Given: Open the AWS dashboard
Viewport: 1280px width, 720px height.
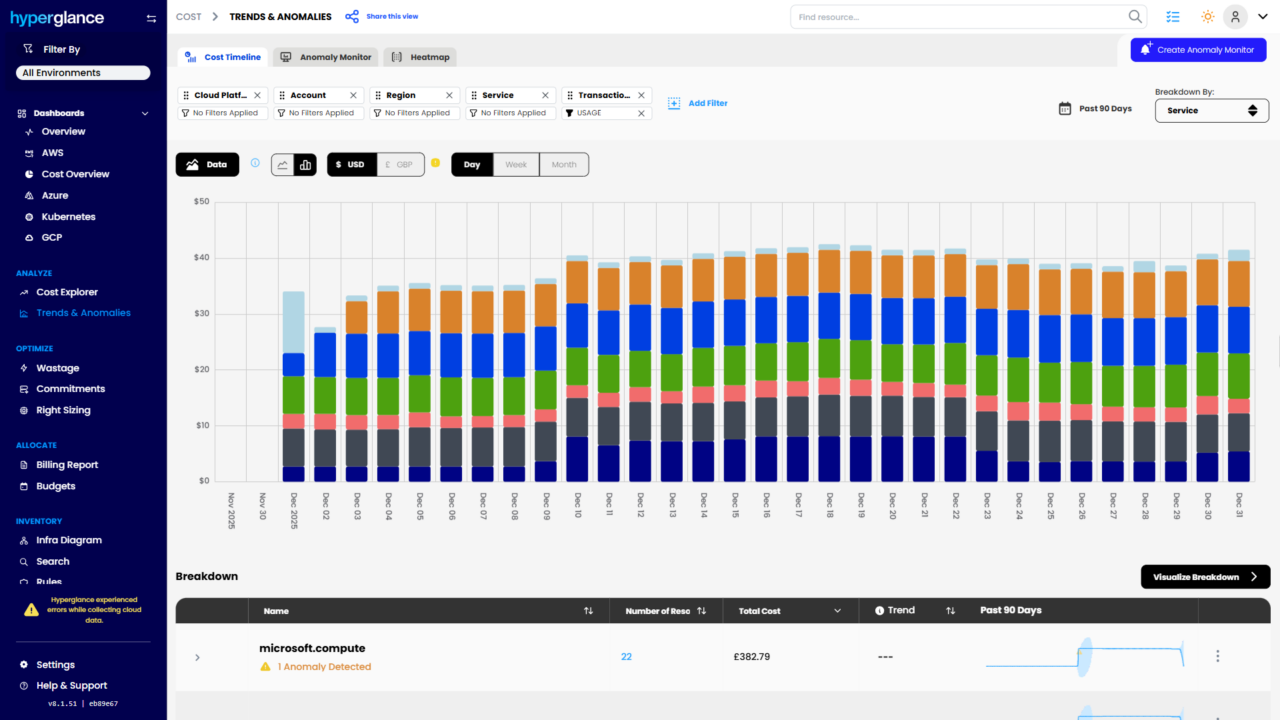Looking at the screenshot, I should point(52,153).
